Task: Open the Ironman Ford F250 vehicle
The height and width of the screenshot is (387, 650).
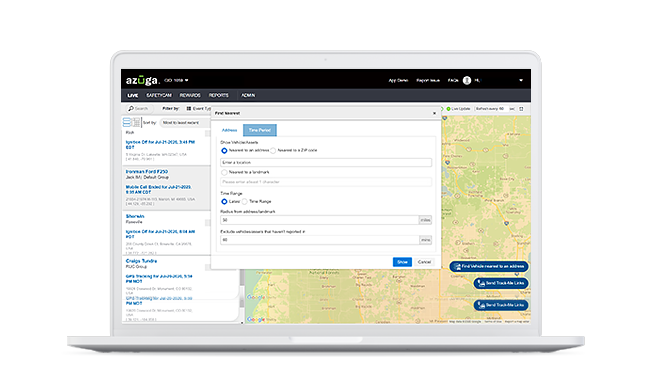Action: pos(147,172)
